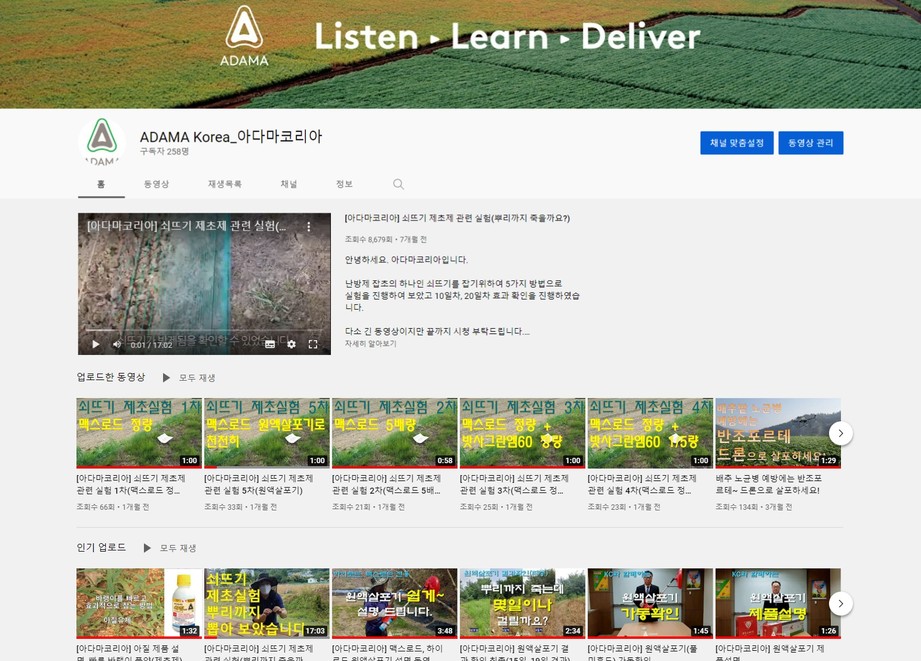The image size is (921, 661).
Task: Click the 채널 맞춤설정 button
Action: tap(737, 143)
